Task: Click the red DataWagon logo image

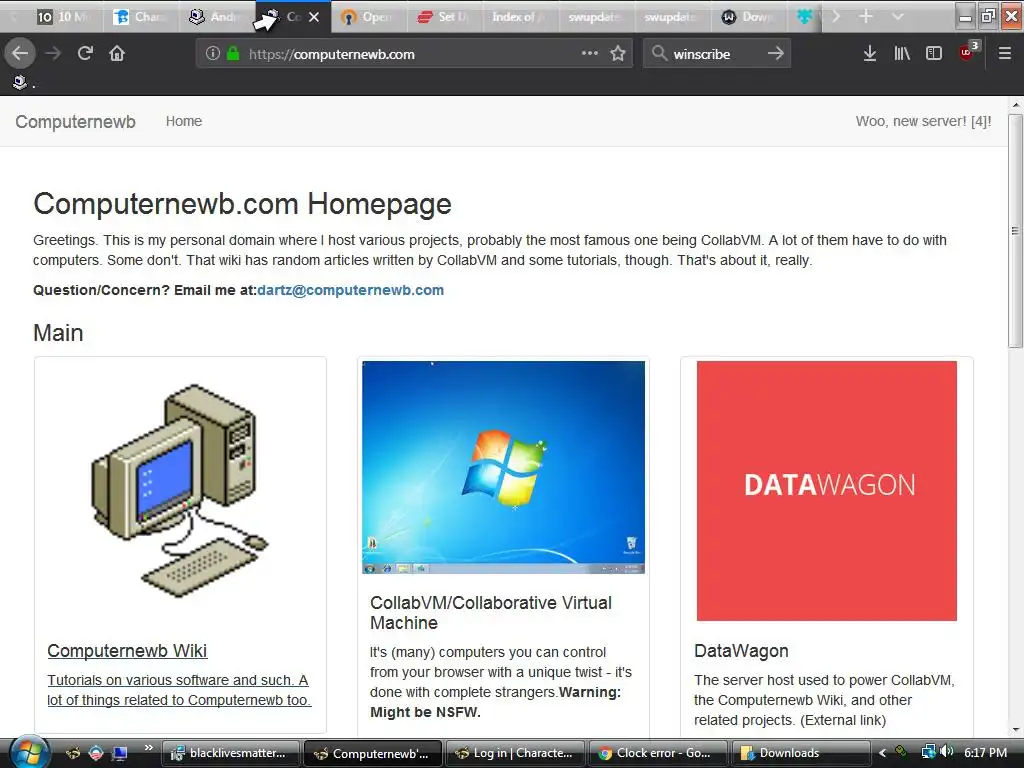Action: tap(827, 490)
